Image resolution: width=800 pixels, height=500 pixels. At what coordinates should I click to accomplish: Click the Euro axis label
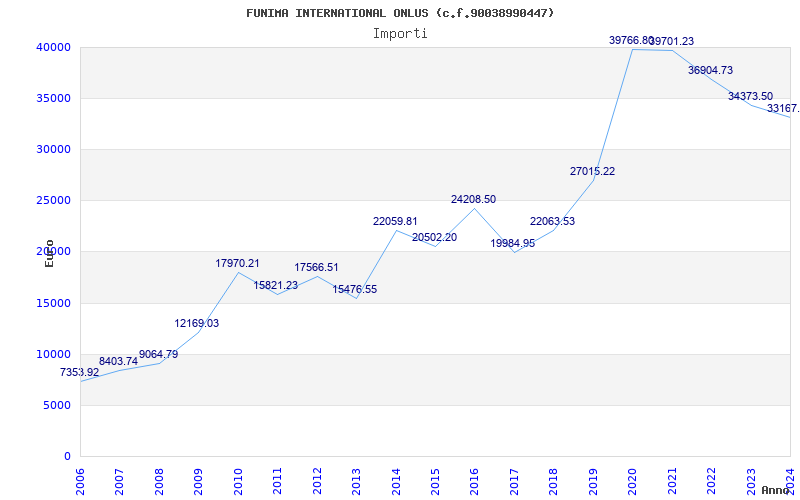[49, 253]
